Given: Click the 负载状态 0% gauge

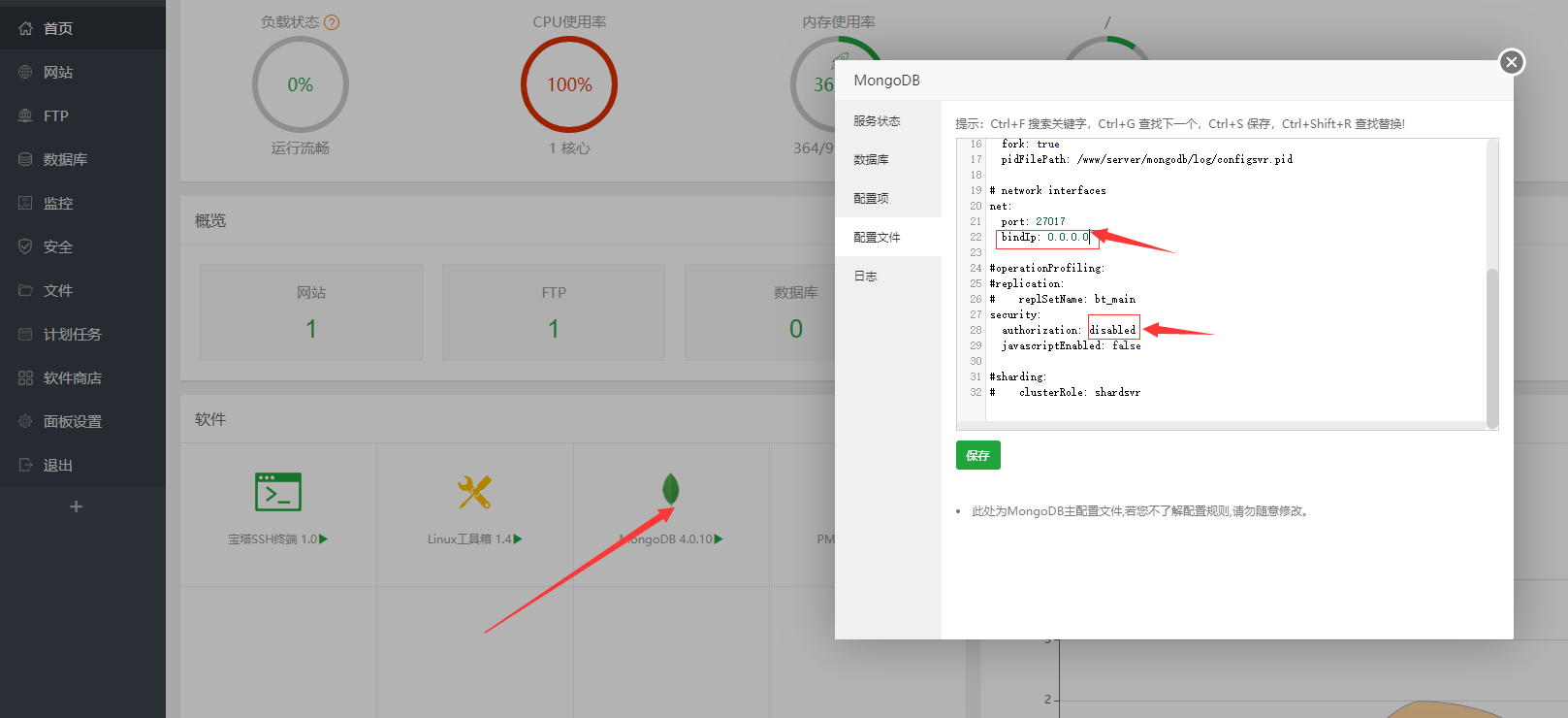Looking at the screenshot, I should tap(301, 84).
